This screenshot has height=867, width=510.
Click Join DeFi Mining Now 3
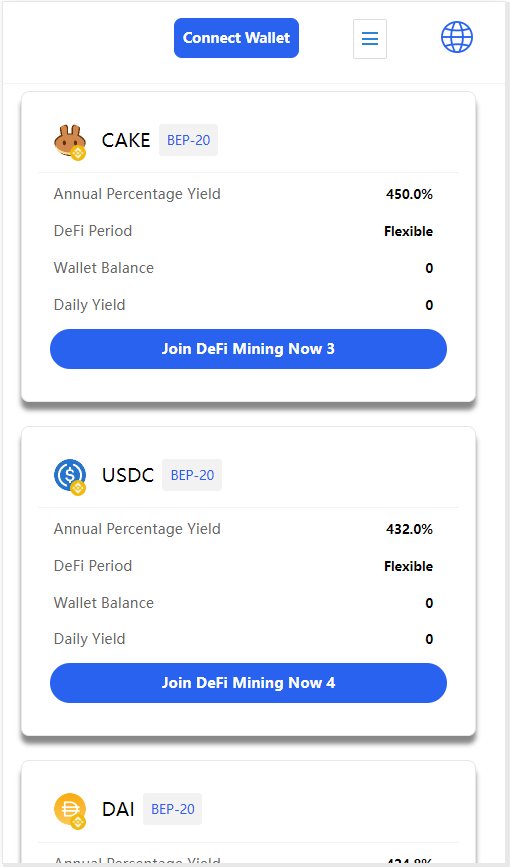248,349
